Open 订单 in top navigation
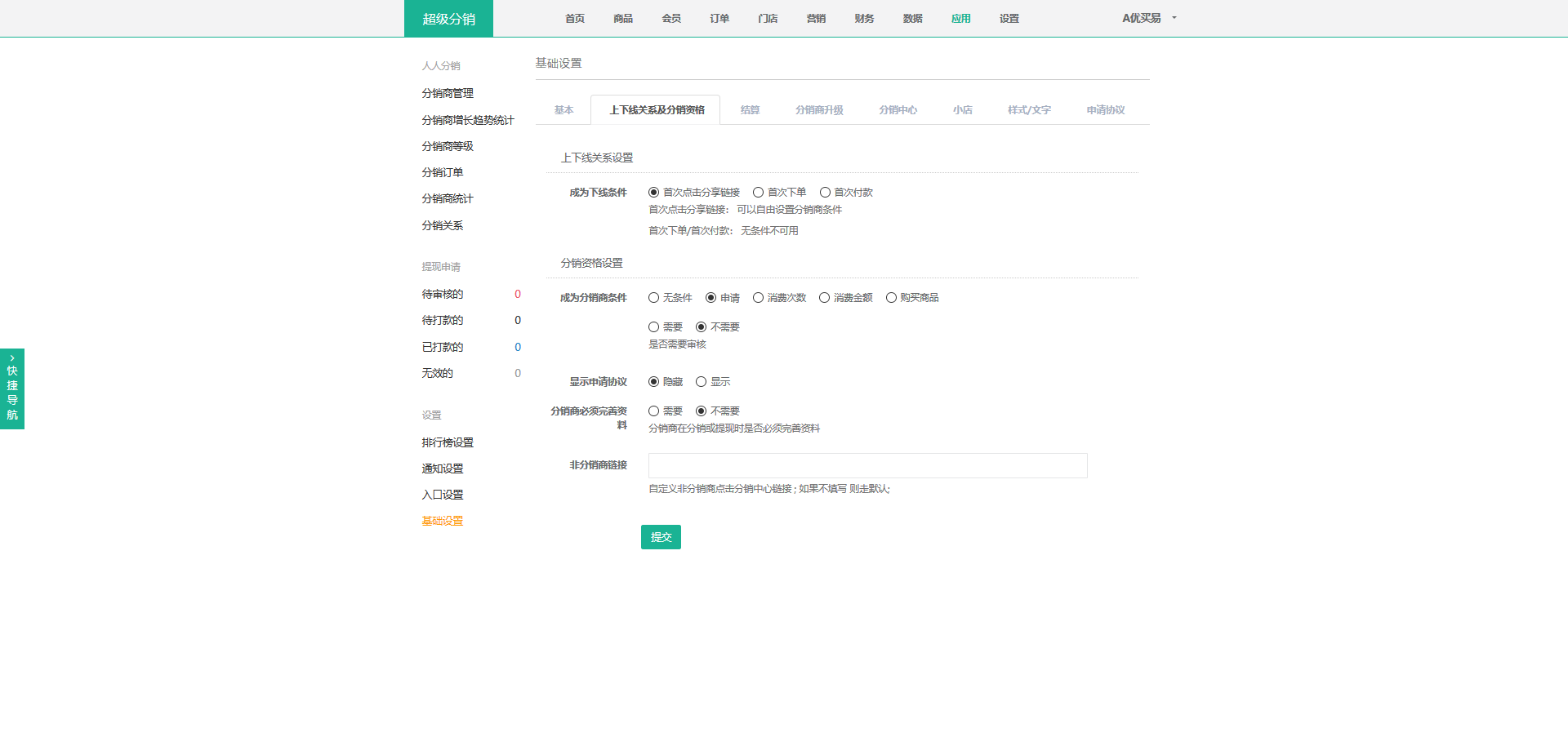Image resolution: width=1568 pixels, height=755 pixels. 719,19
